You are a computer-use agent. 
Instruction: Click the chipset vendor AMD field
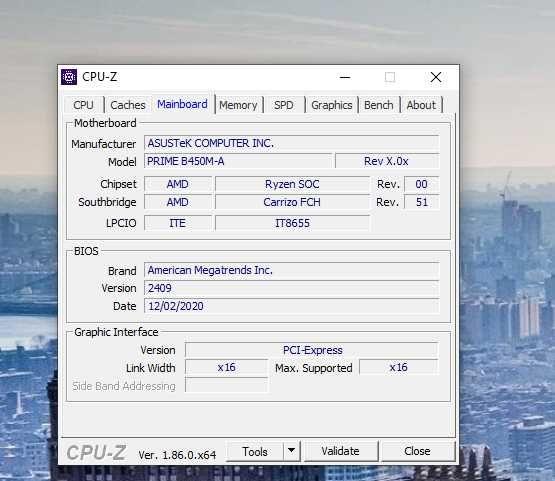point(178,184)
